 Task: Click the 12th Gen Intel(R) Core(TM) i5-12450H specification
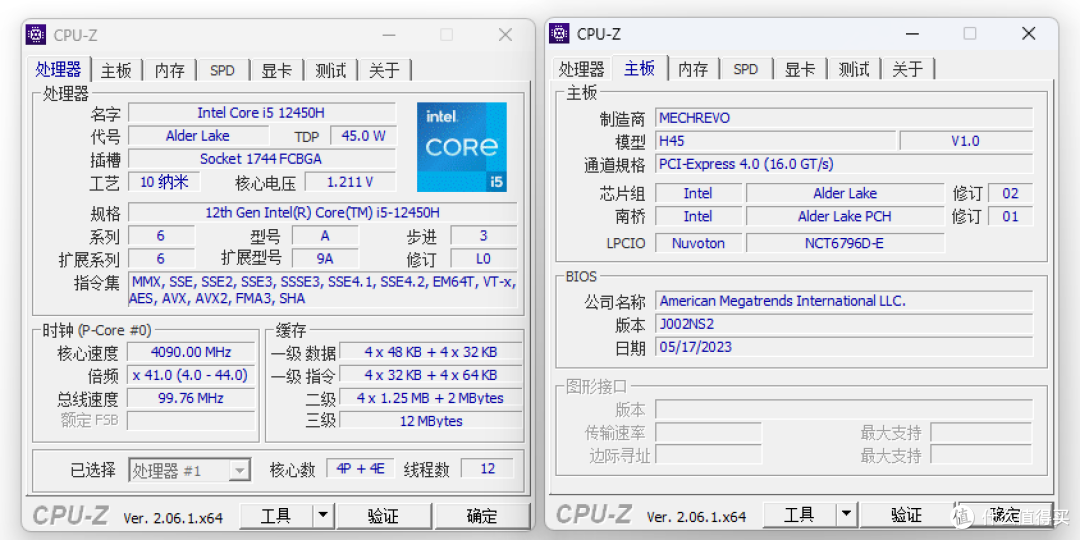coord(323,212)
